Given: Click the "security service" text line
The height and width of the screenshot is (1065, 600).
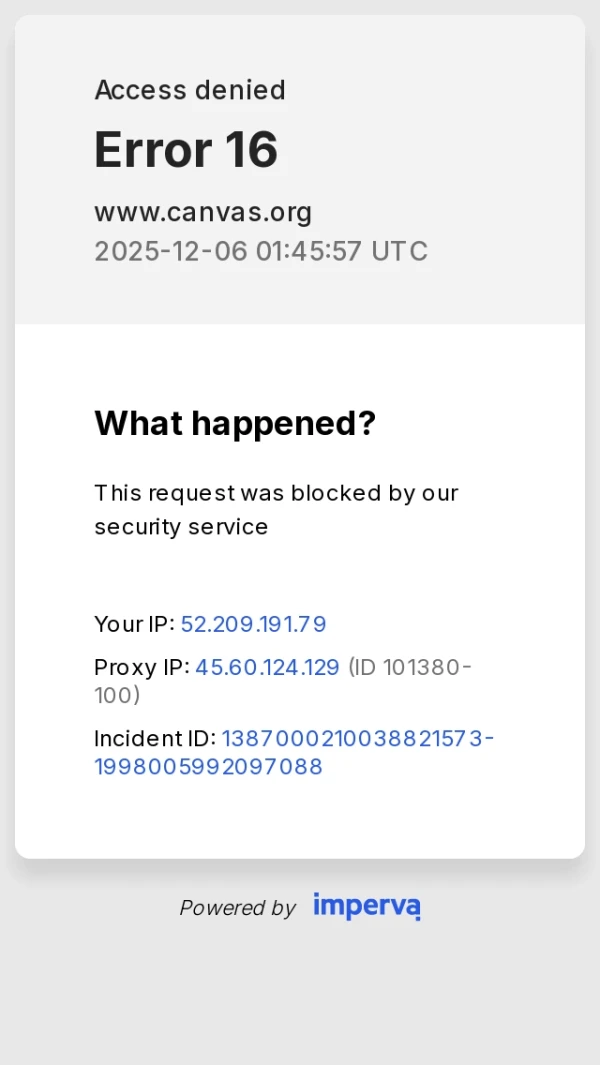Looking at the screenshot, I should coord(181,527).
